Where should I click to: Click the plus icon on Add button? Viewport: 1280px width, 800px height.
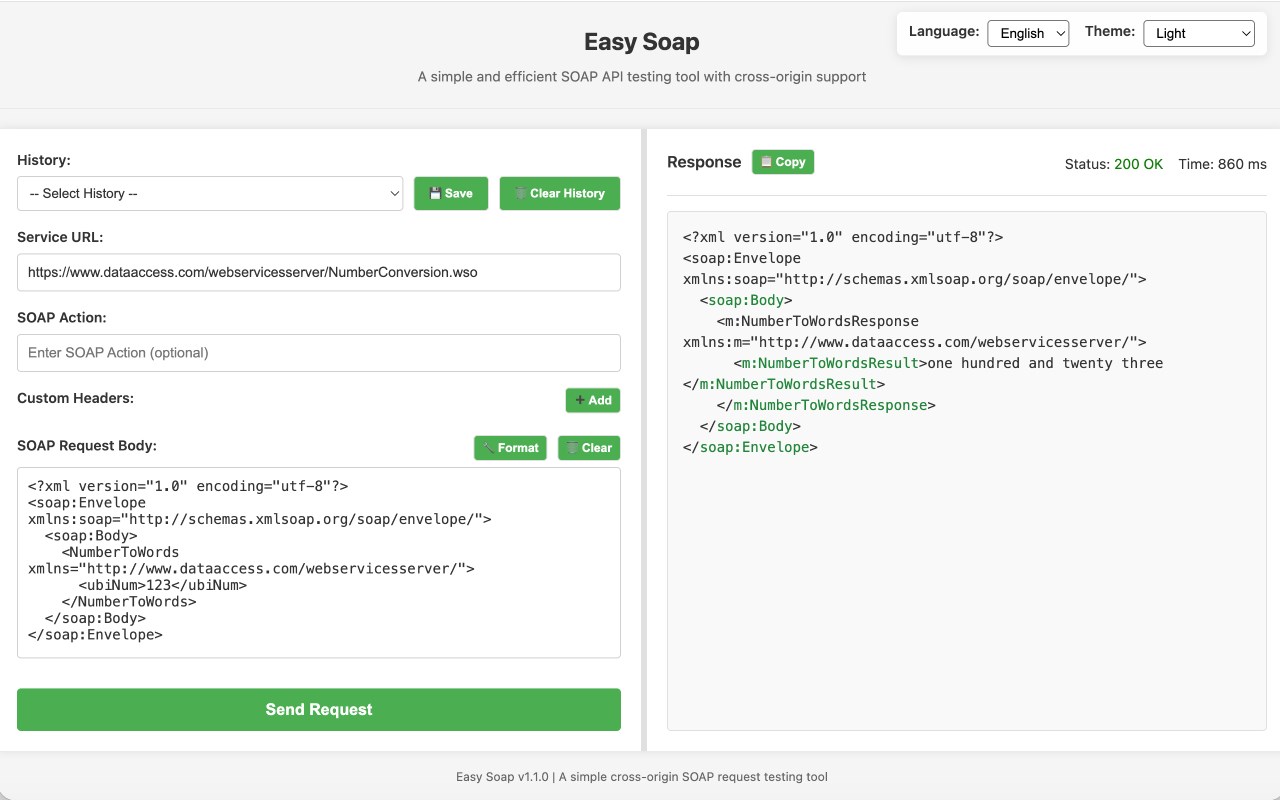pos(580,400)
